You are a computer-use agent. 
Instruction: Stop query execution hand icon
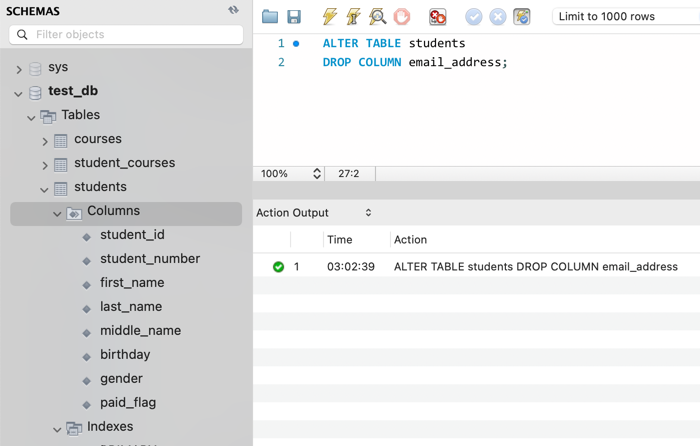(x=402, y=16)
